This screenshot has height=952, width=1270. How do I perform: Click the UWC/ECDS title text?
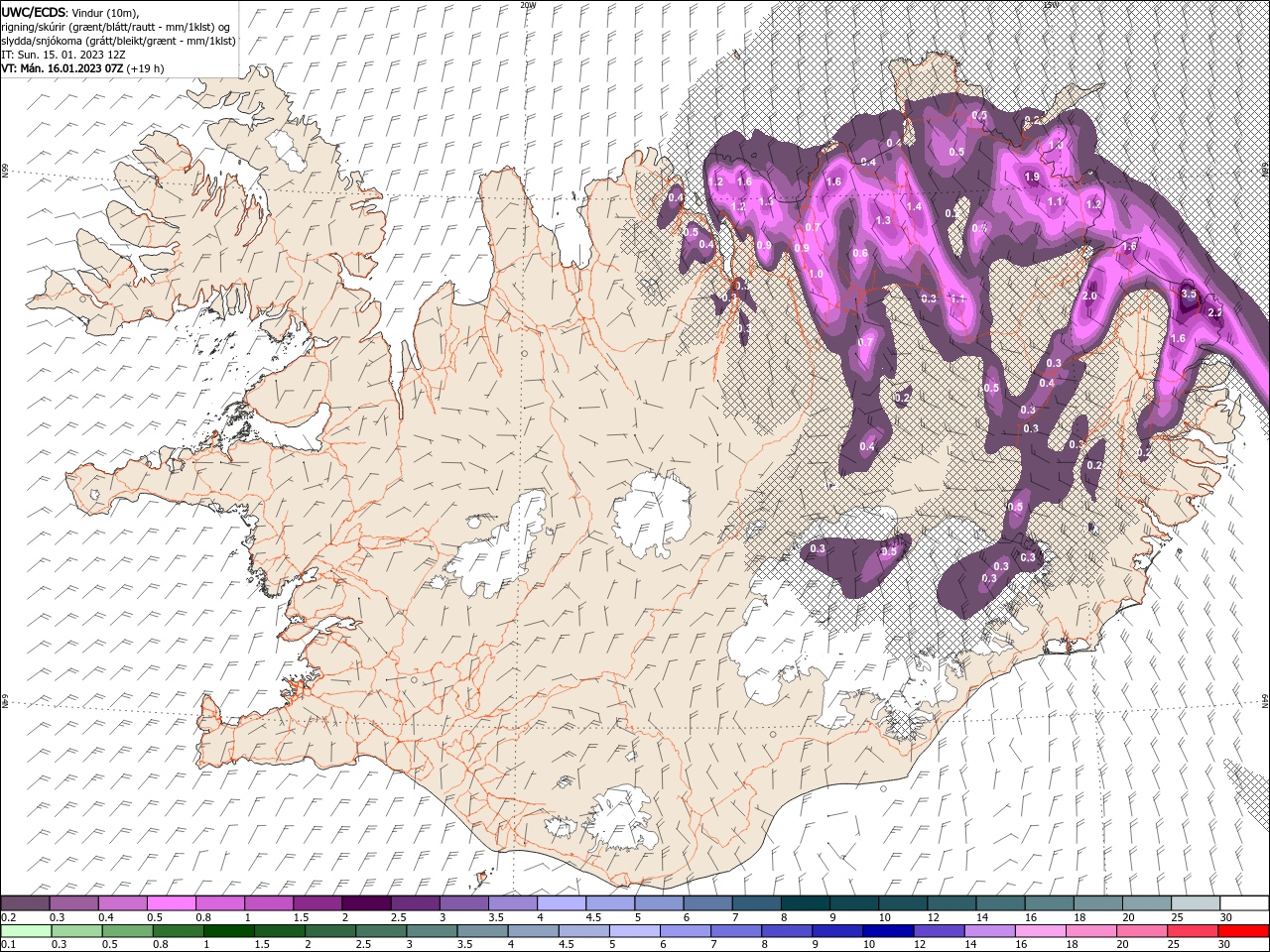[34, 12]
